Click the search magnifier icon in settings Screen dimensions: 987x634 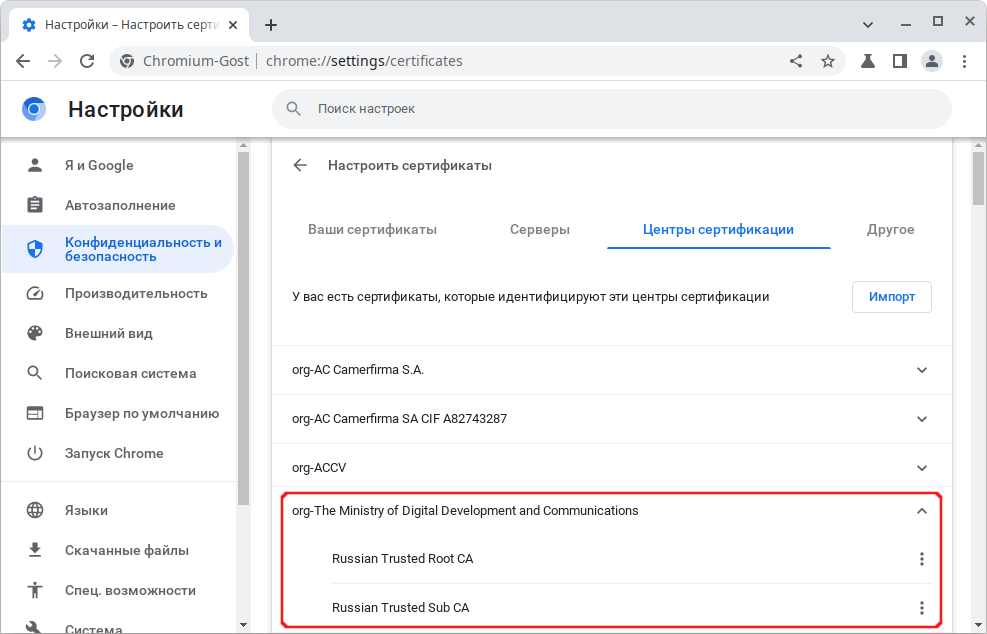coord(293,108)
